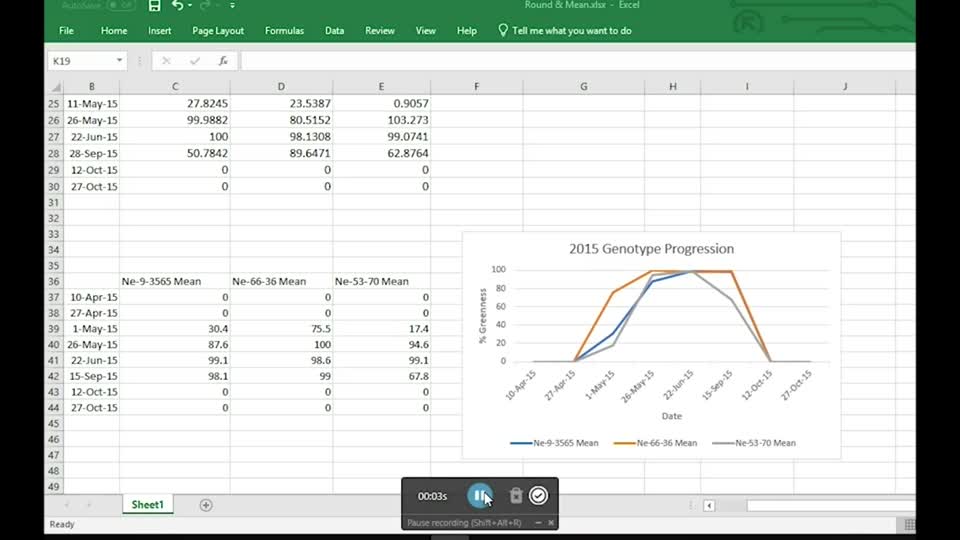Select cell containing 67.8

pyautogui.click(x=381, y=376)
